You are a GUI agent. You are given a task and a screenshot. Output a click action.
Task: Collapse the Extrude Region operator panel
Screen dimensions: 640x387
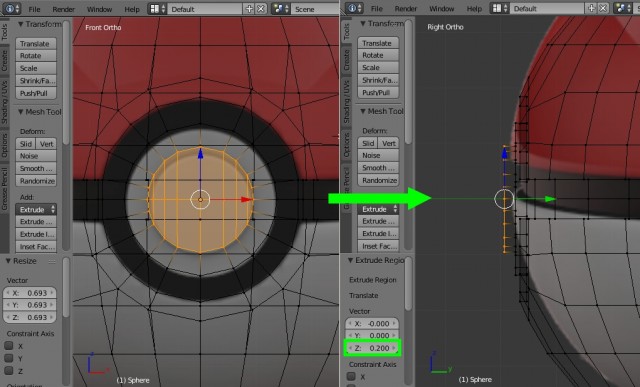350,260
